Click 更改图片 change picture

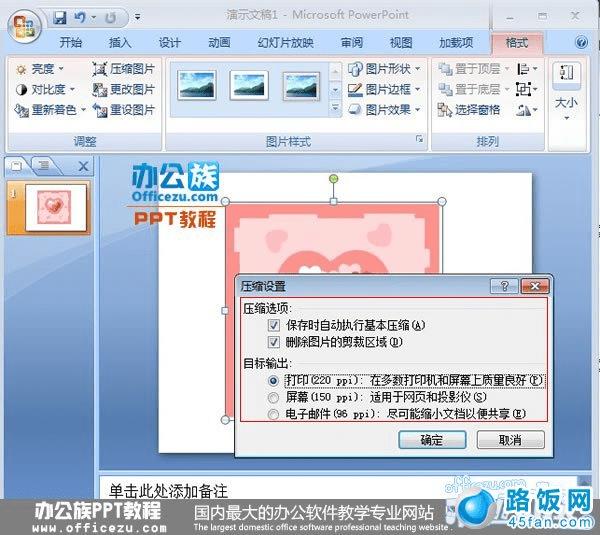point(123,90)
